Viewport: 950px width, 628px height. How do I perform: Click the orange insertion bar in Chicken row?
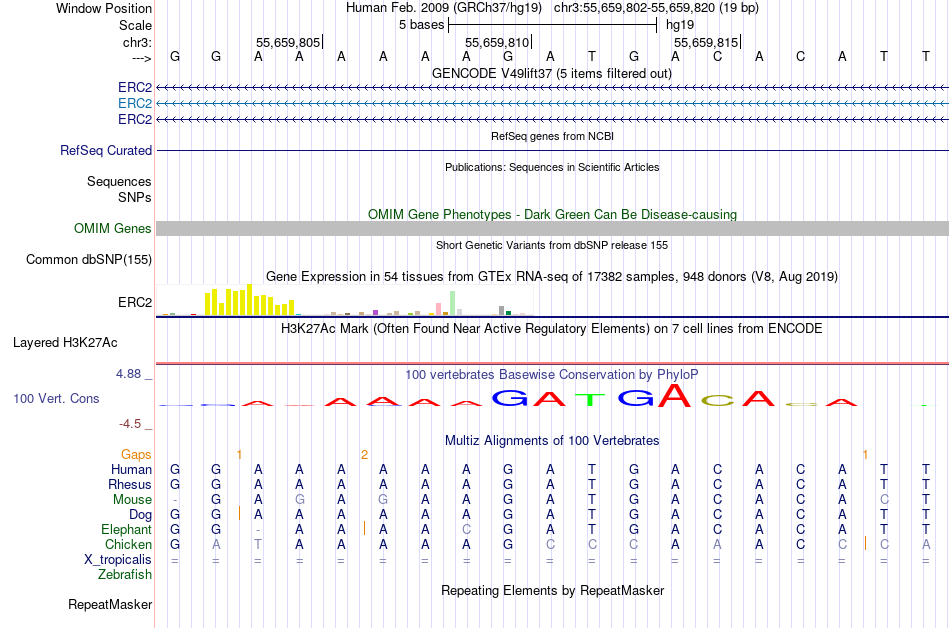[x=865, y=543]
